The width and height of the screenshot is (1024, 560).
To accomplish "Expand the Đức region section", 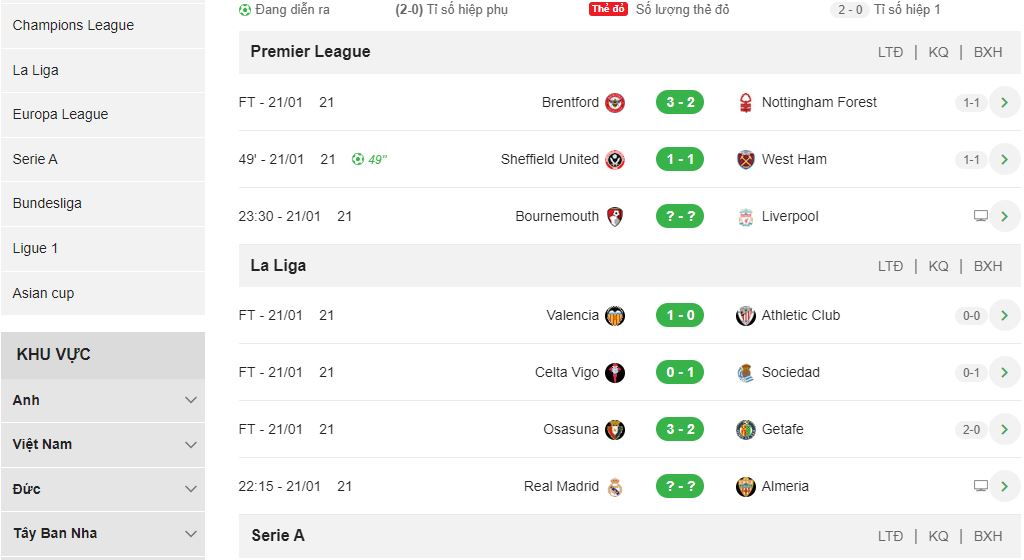I will [x=191, y=489].
